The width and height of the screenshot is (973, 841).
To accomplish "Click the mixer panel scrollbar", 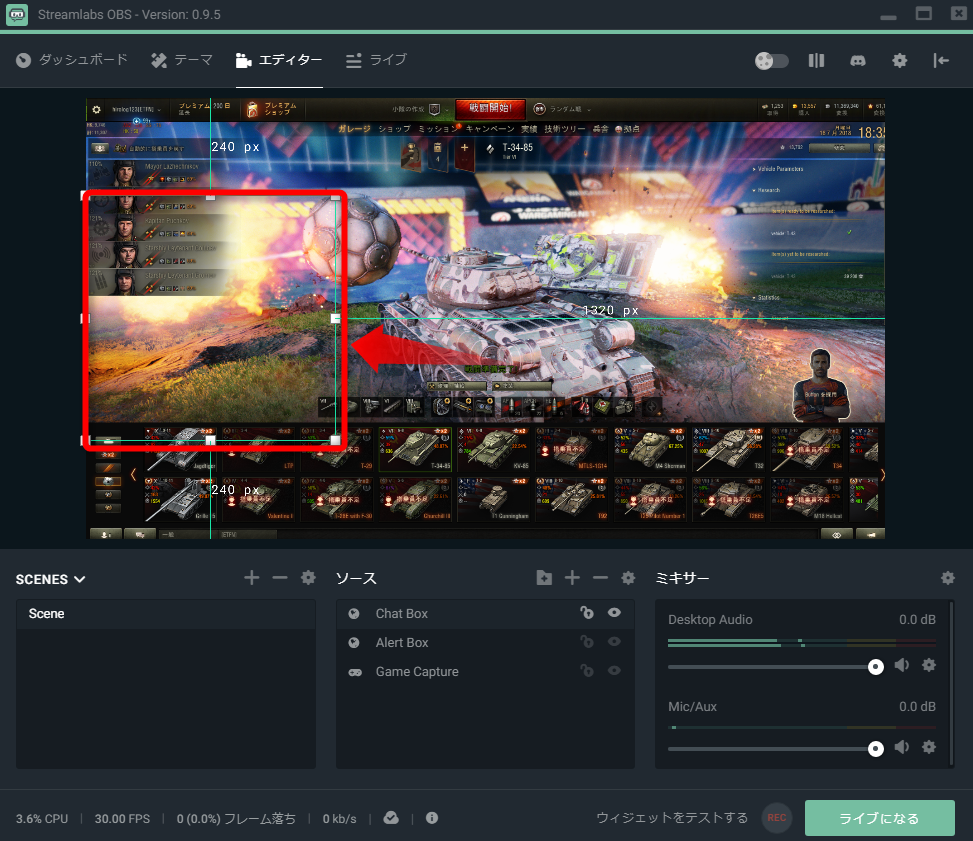I will 952,683.
